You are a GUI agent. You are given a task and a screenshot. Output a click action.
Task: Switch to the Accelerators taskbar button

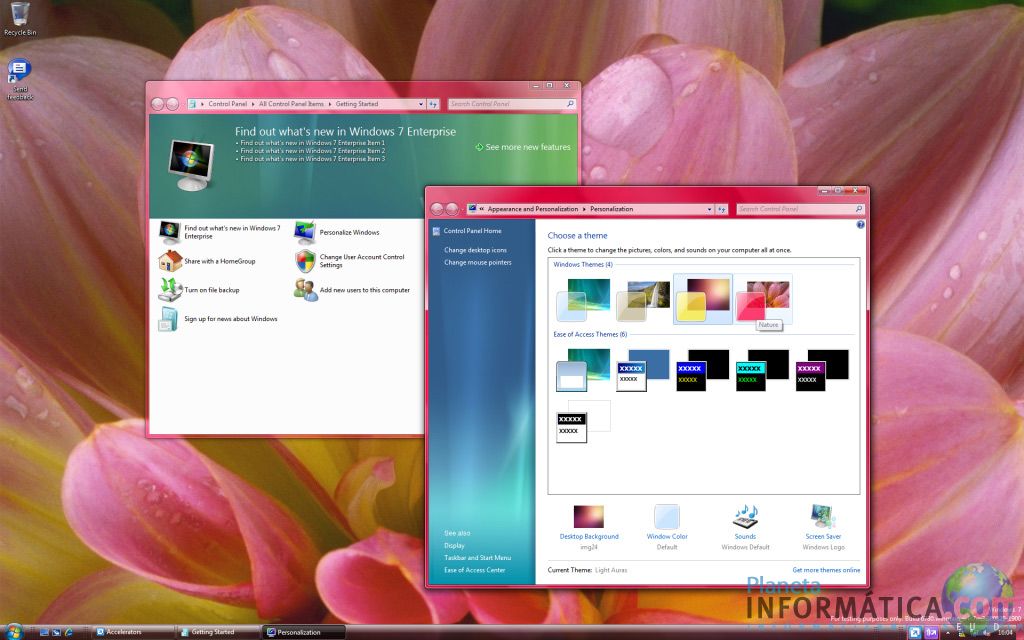point(133,632)
